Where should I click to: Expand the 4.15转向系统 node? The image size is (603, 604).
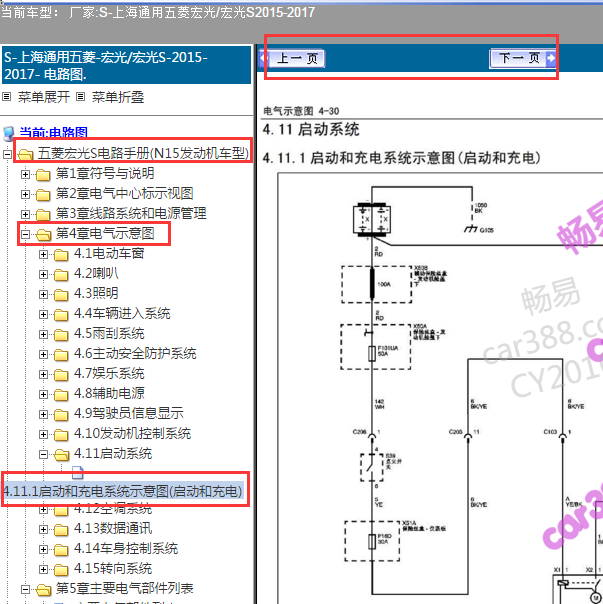44,570
